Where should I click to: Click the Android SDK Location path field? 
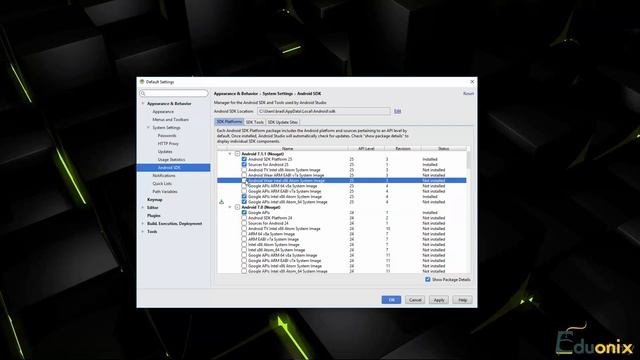coord(324,111)
